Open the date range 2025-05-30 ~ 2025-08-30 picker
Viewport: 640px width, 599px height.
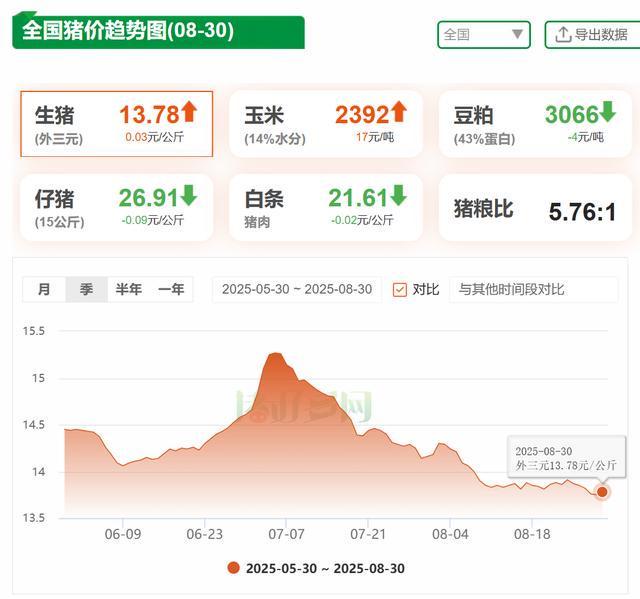296,290
